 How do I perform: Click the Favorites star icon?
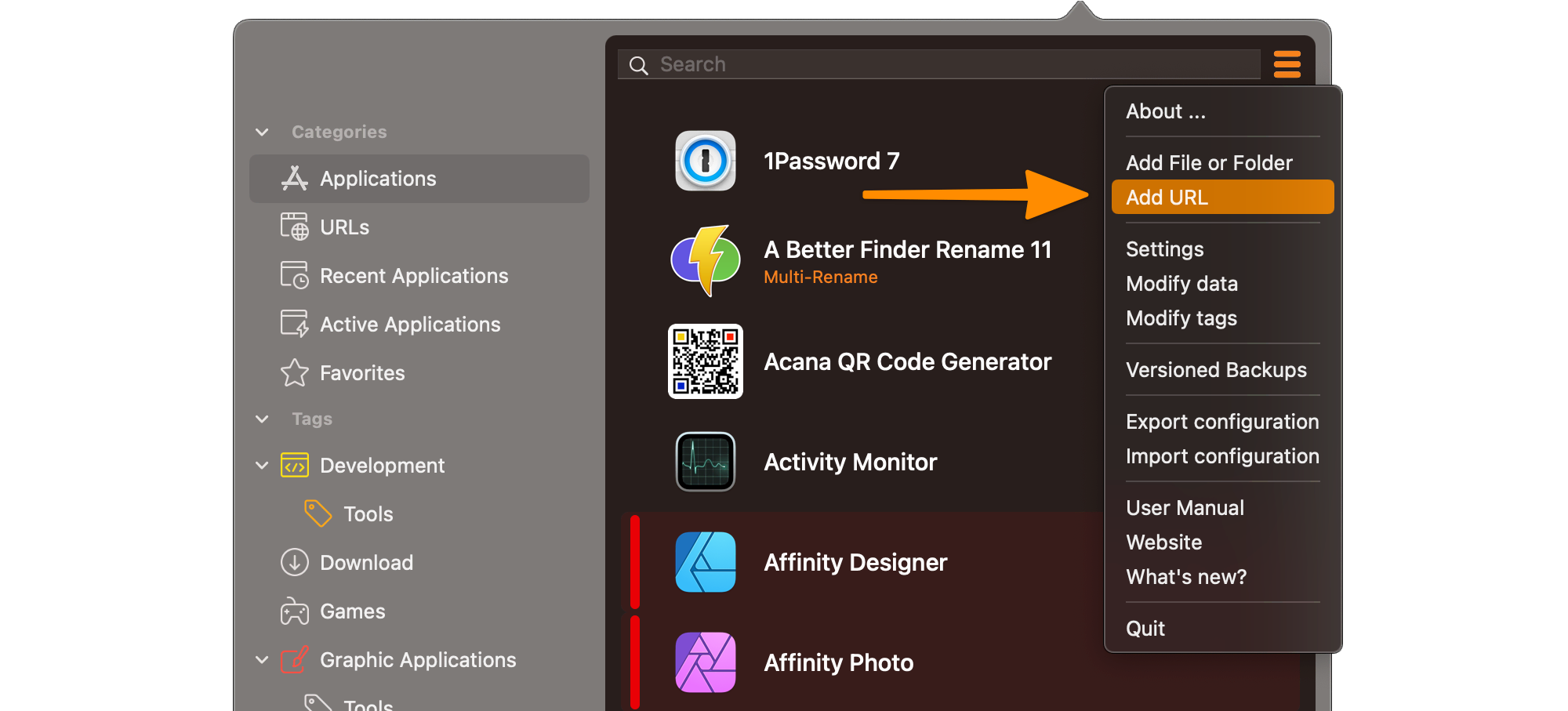[x=295, y=372]
